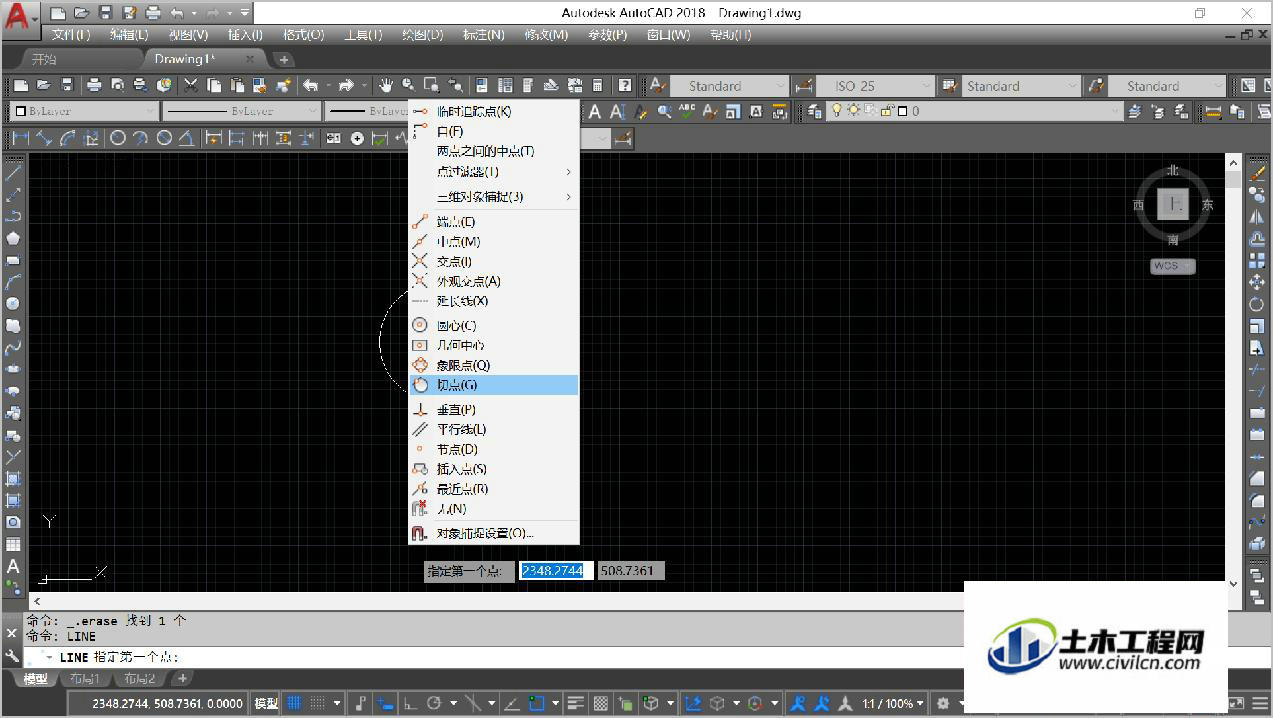
Task: Open the annotation scale 1:1 / 100% dropdown
Action: (x=893, y=704)
